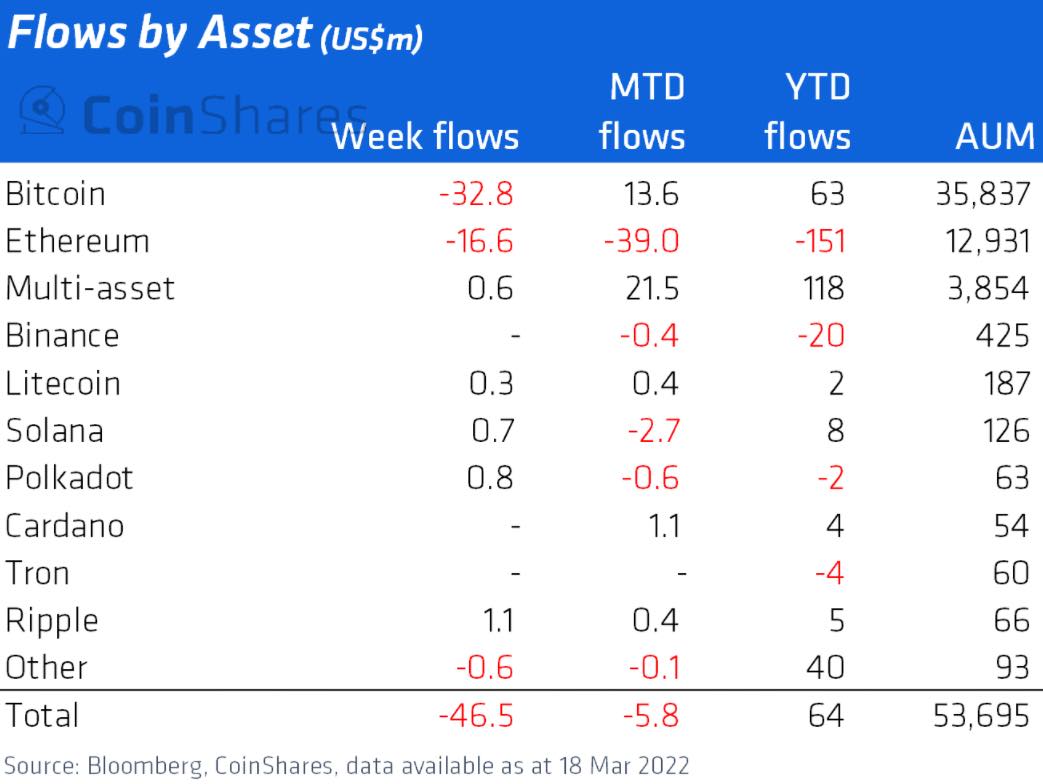Image resolution: width=1043 pixels, height=784 pixels.
Task: Click Polkadot MTD flows value -0.6
Action: click(650, 478)
